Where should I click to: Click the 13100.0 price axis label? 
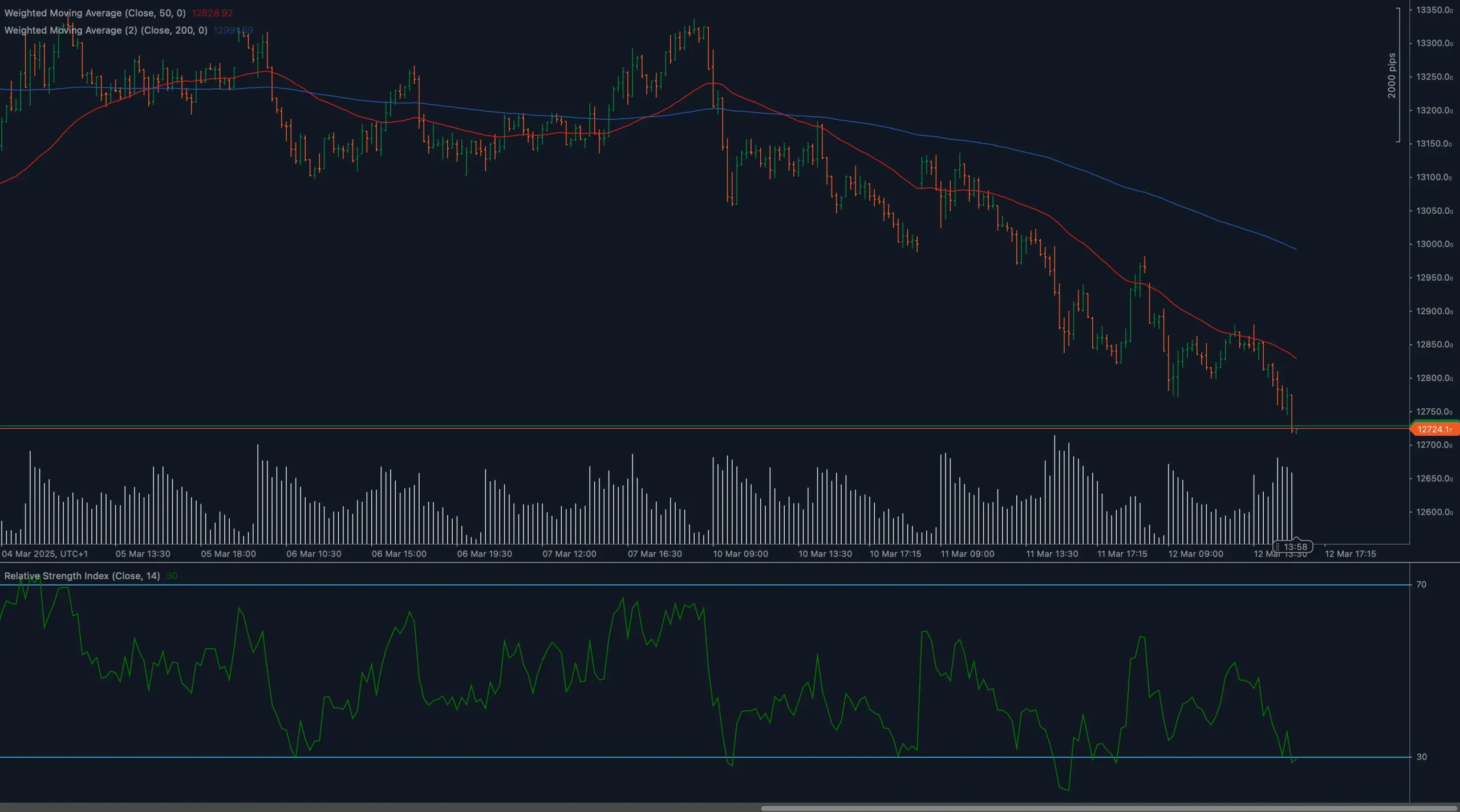pyautogui.click(x=1434, y=177)
